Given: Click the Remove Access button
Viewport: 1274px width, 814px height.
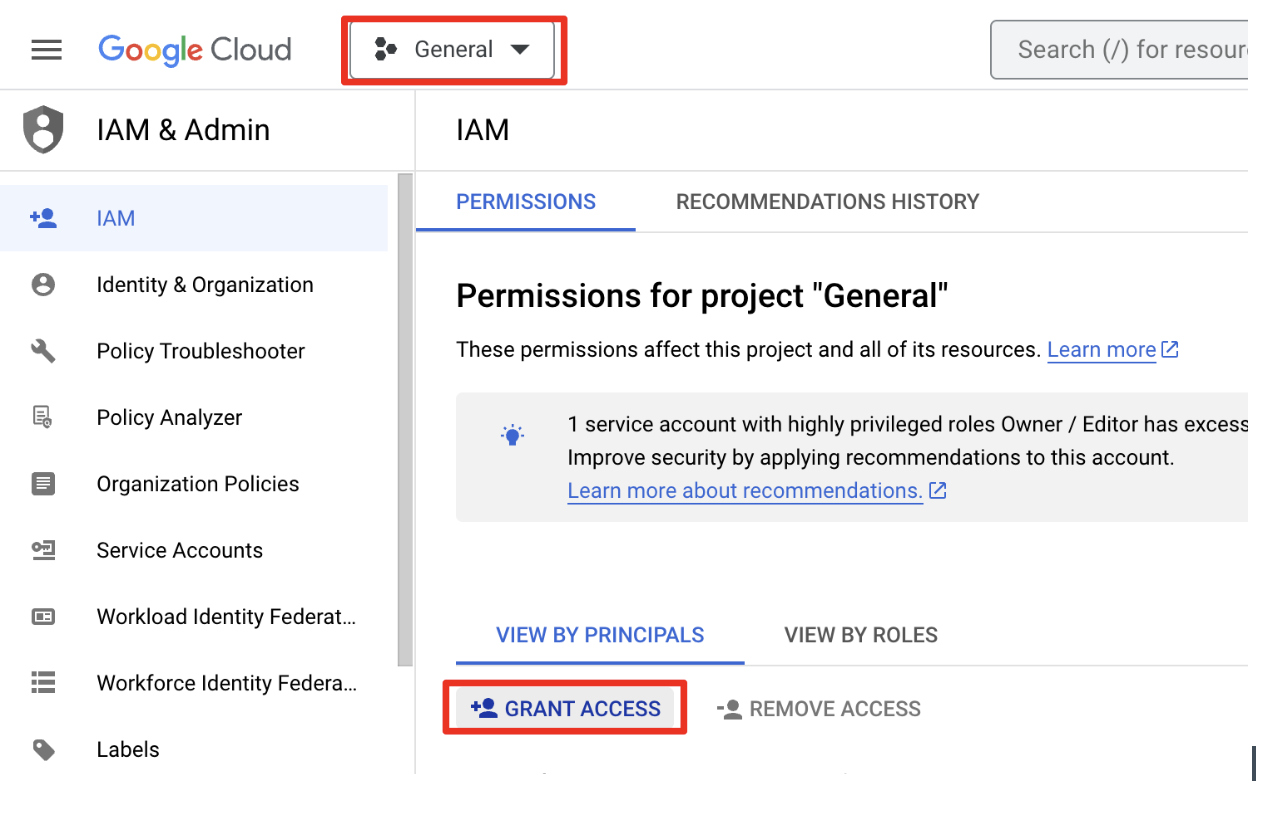Looking at the screenshot, I should (x=819, y=709).
